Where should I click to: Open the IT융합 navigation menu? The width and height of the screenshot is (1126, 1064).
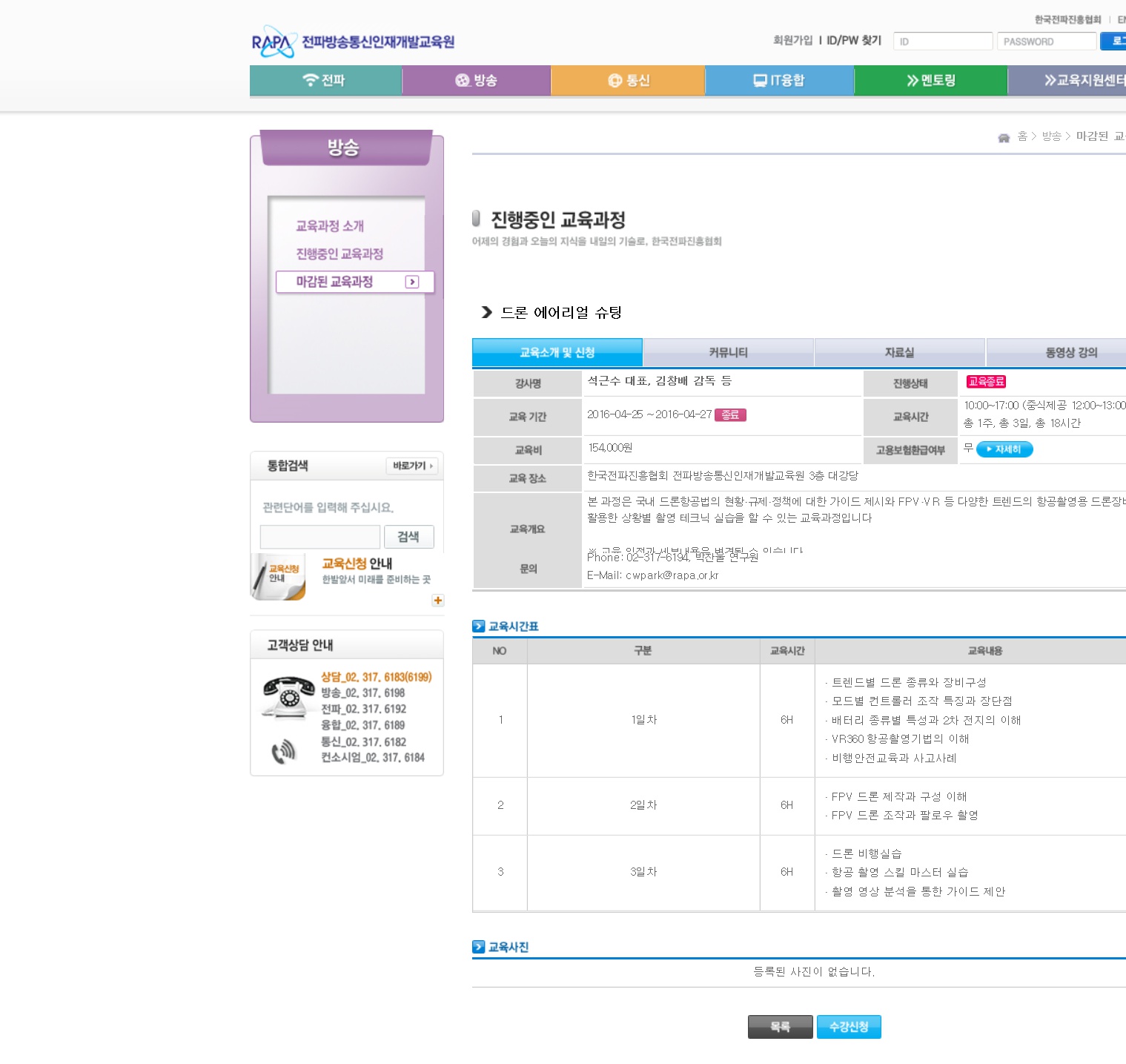tap(779, 80)
